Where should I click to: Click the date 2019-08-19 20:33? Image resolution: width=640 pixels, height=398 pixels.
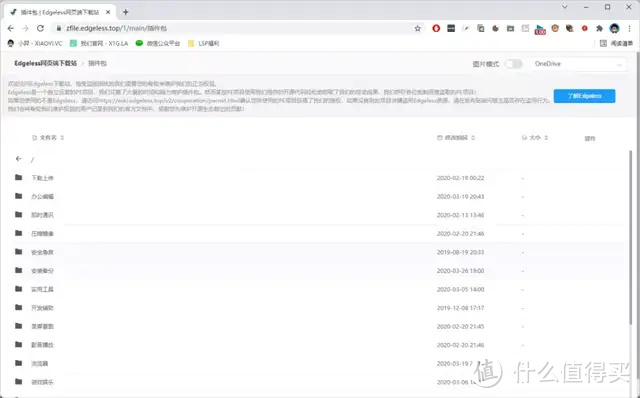click(460, 252)
